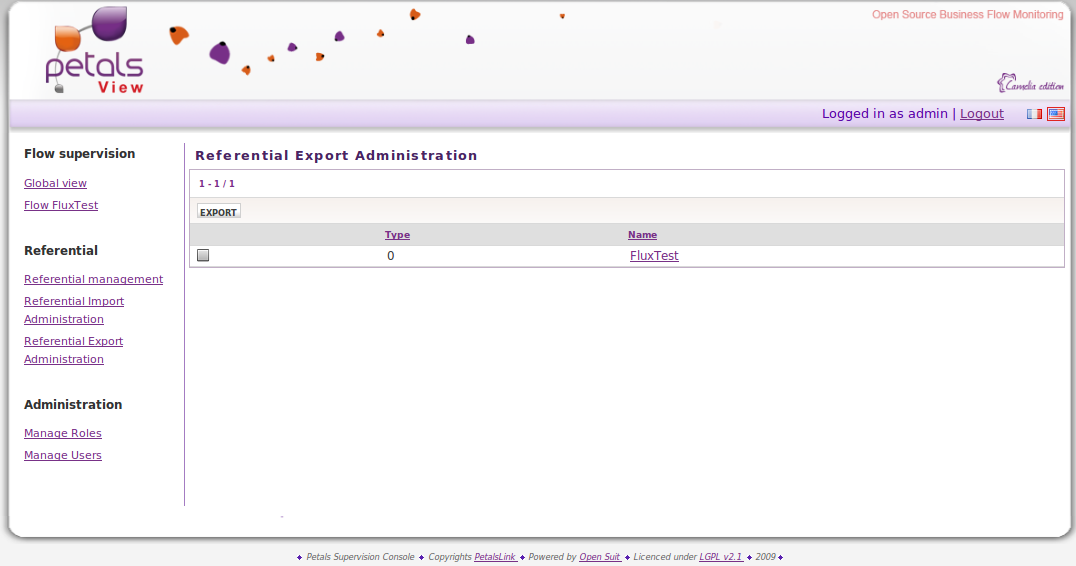1076x566 pixels.
Task: Open the LGPL v2.1 license link
Action: tap(720, 557)
